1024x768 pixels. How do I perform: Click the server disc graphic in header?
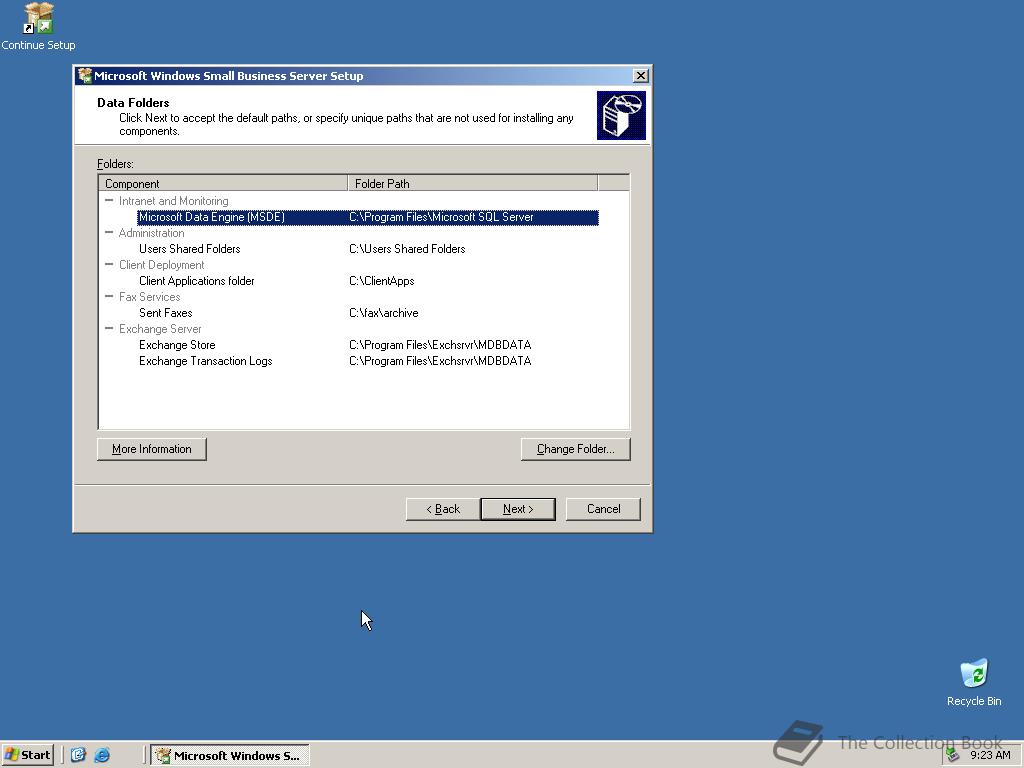click(x=621, y=116)
